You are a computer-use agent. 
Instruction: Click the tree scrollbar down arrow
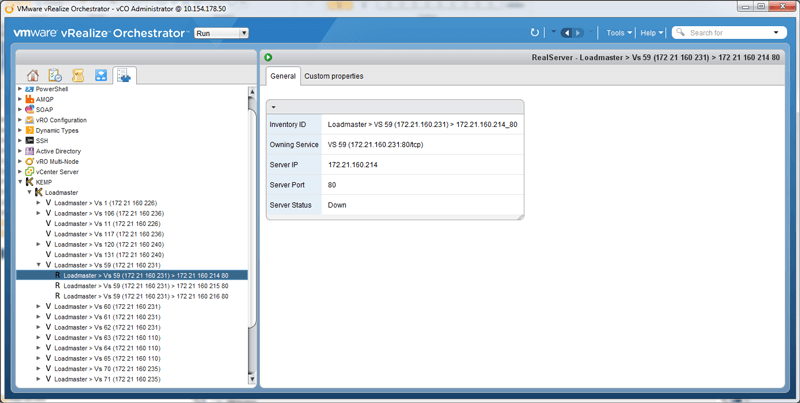tap(252, 379)
